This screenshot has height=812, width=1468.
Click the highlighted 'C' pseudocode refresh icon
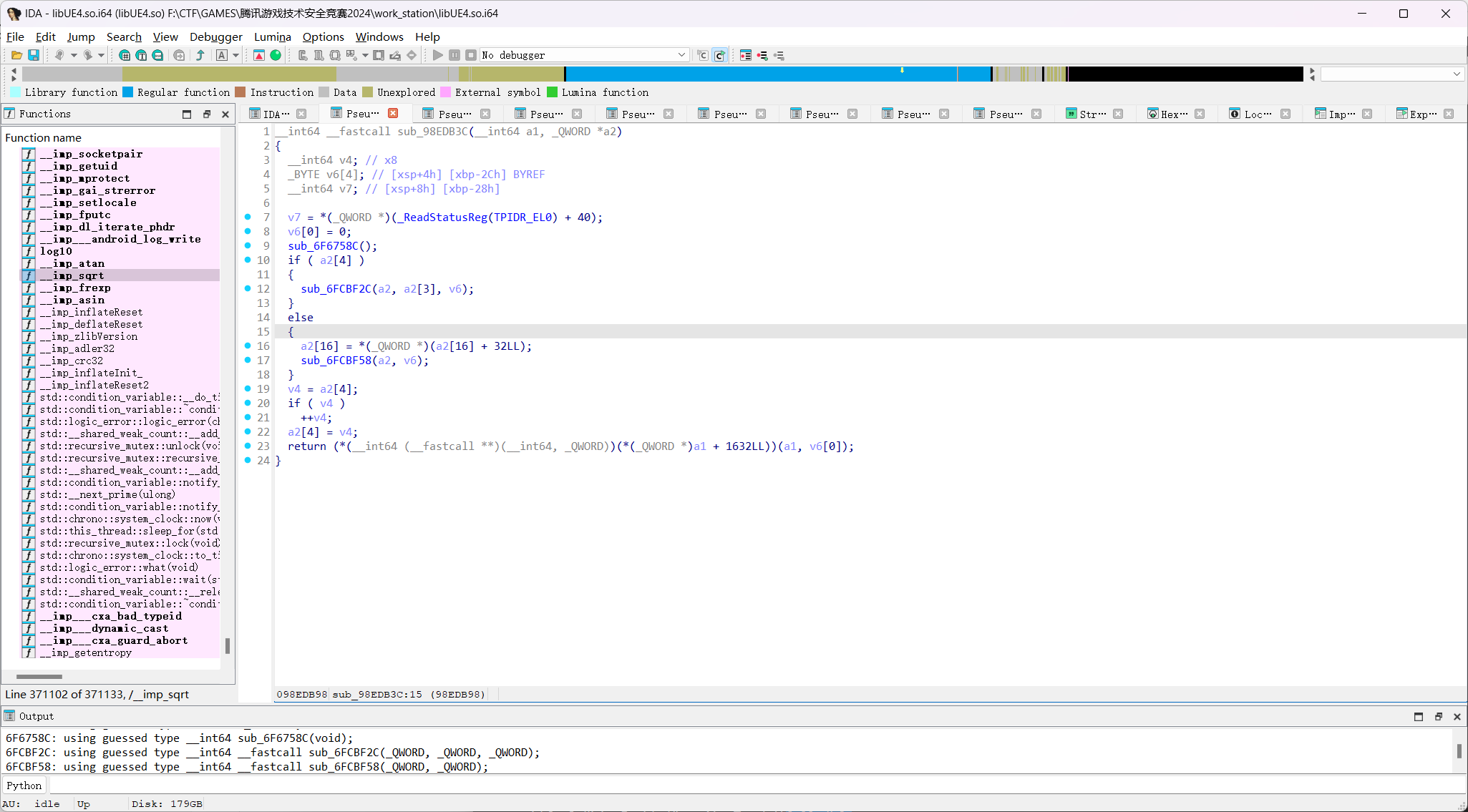click(719, 55)
